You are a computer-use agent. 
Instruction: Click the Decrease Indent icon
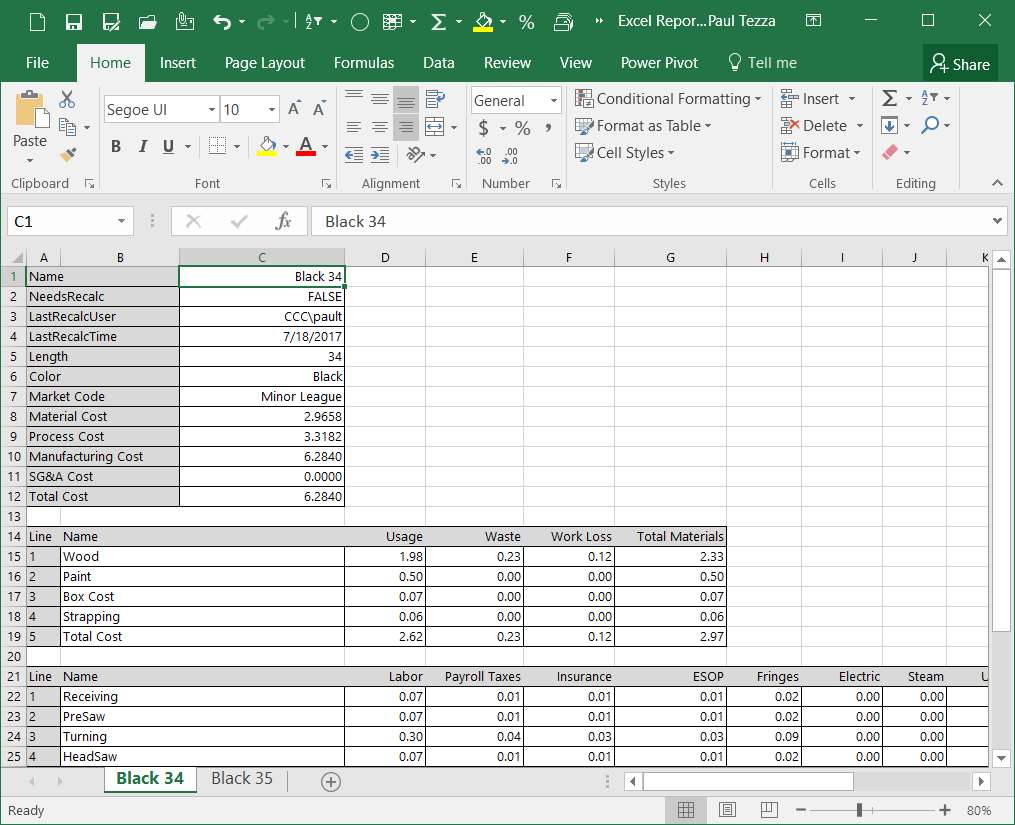click(x=353, y=154)
